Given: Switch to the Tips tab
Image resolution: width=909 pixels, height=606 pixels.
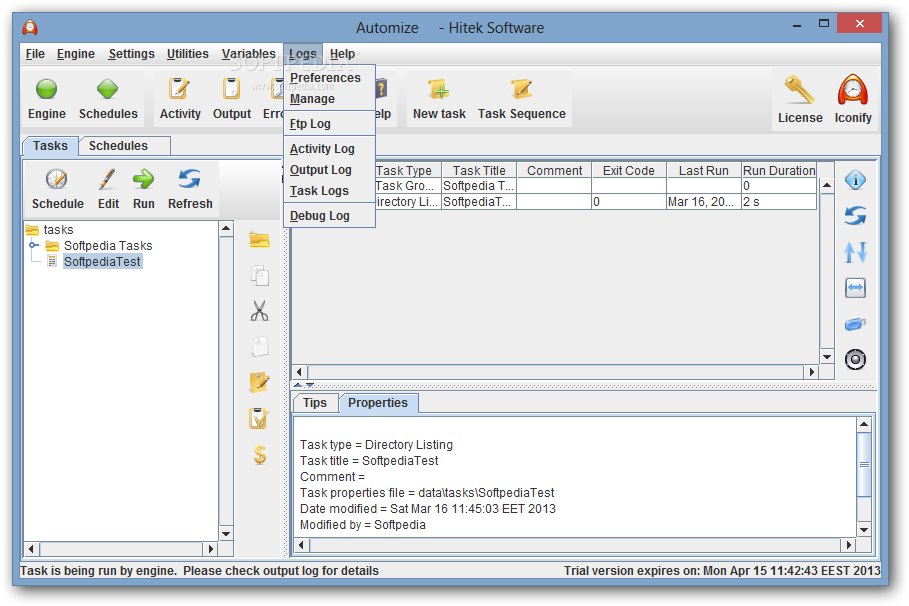Looking at the screenshot, I should pyautogui.click(x=315, y=402).
